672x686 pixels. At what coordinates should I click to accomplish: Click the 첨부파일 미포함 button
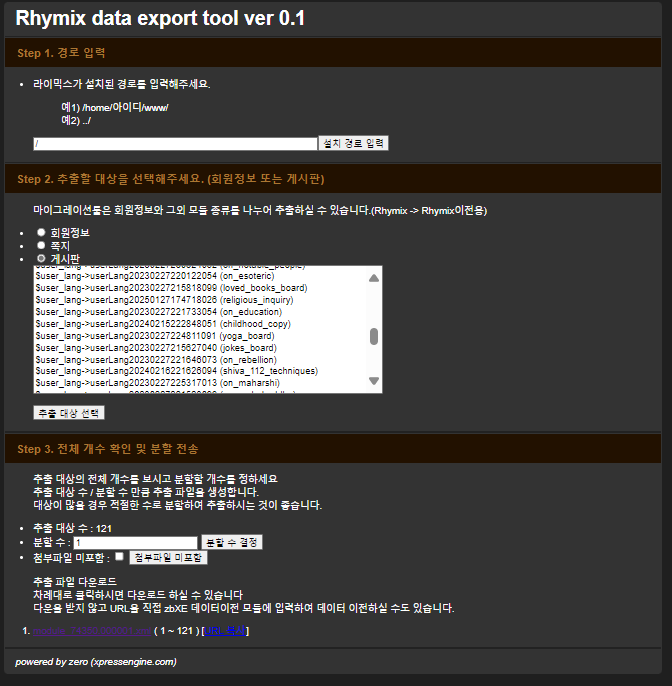click(168, 557)
